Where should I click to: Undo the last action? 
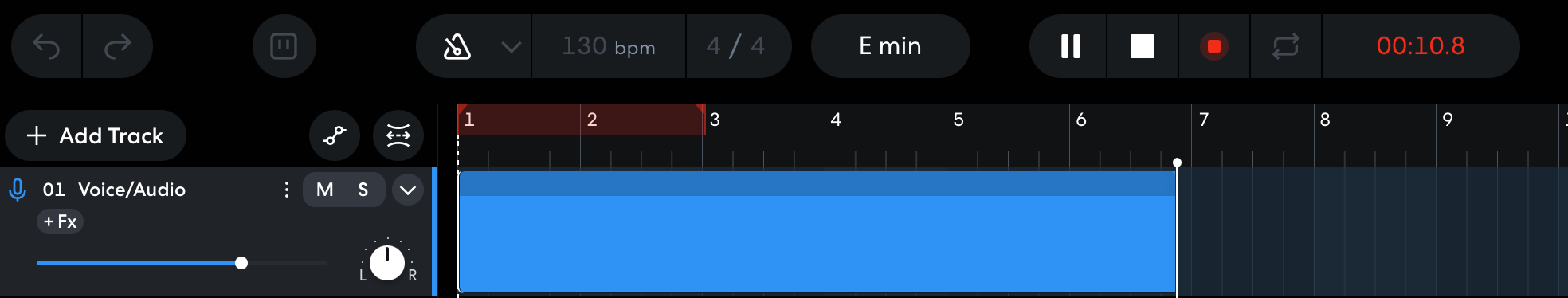(46, 46)
